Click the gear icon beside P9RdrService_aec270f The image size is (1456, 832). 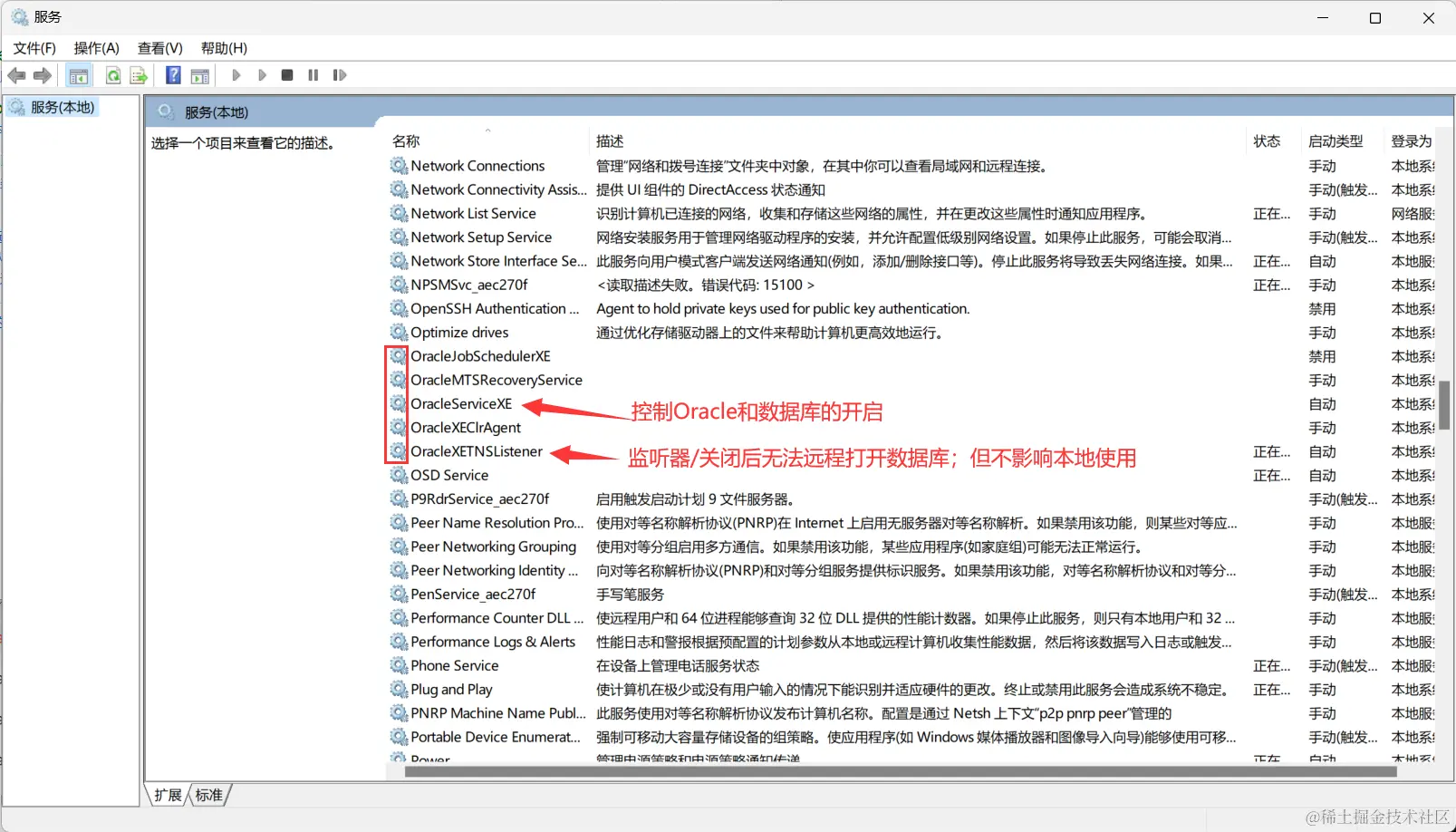(399, 498)
